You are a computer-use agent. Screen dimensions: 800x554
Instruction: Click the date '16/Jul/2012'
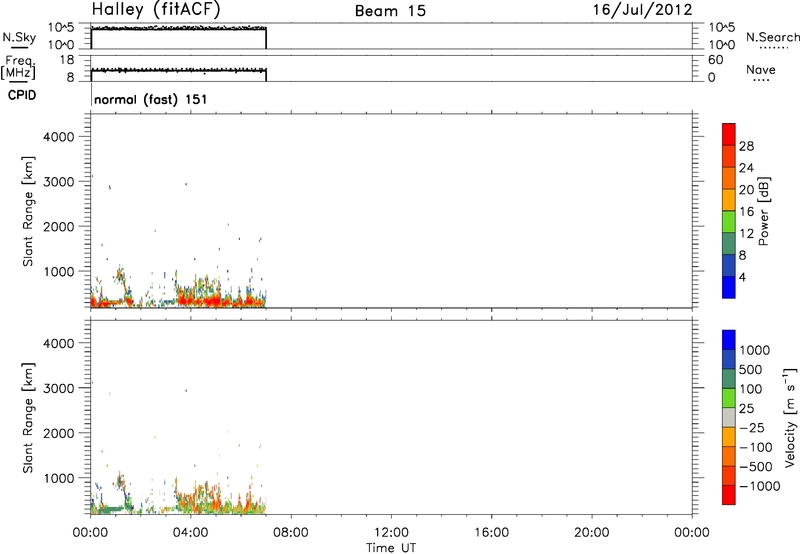click(642, 10)
